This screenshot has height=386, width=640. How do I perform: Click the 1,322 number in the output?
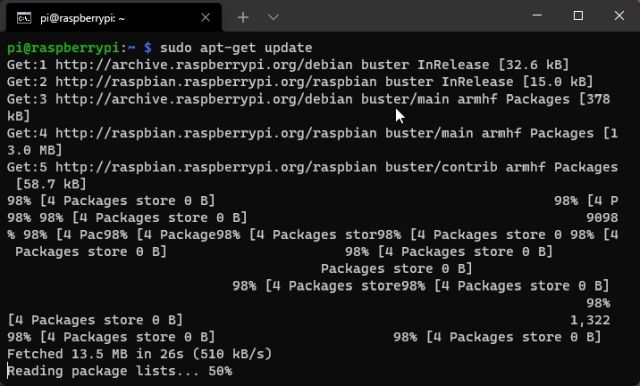[590, 320]
